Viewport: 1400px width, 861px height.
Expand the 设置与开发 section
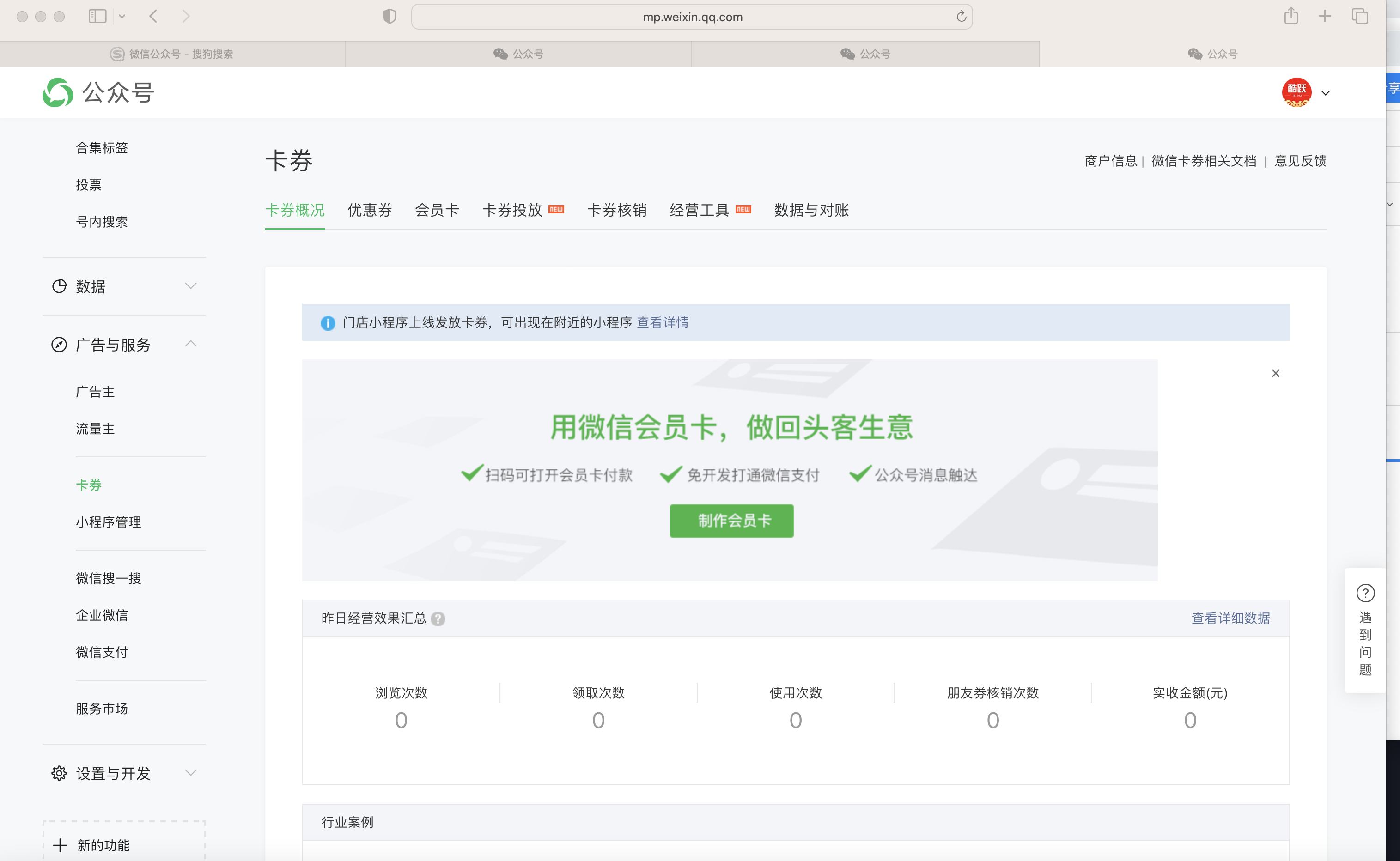[191, 773]
